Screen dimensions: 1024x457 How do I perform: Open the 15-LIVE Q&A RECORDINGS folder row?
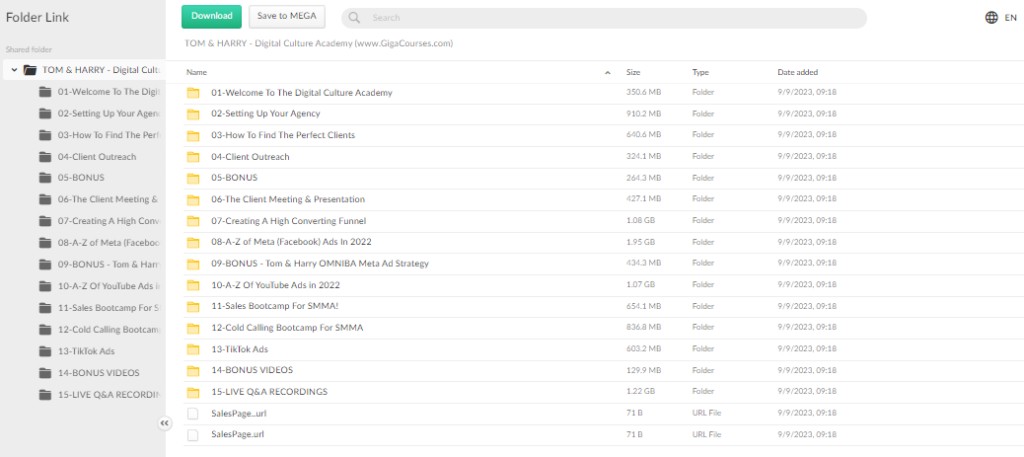pyautogui.click(x=269, y=392)
